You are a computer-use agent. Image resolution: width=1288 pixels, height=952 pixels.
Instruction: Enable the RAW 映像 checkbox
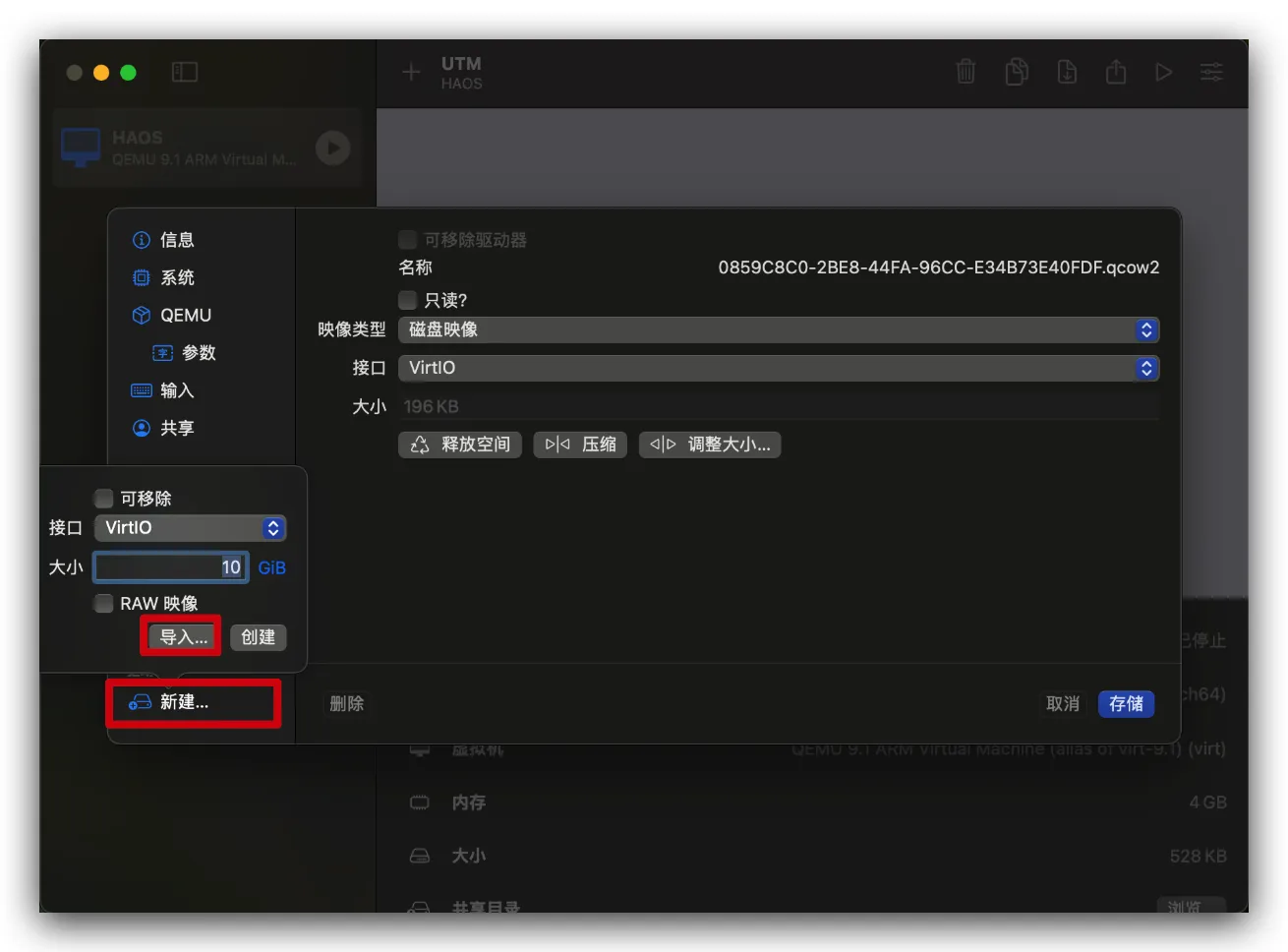104,603
